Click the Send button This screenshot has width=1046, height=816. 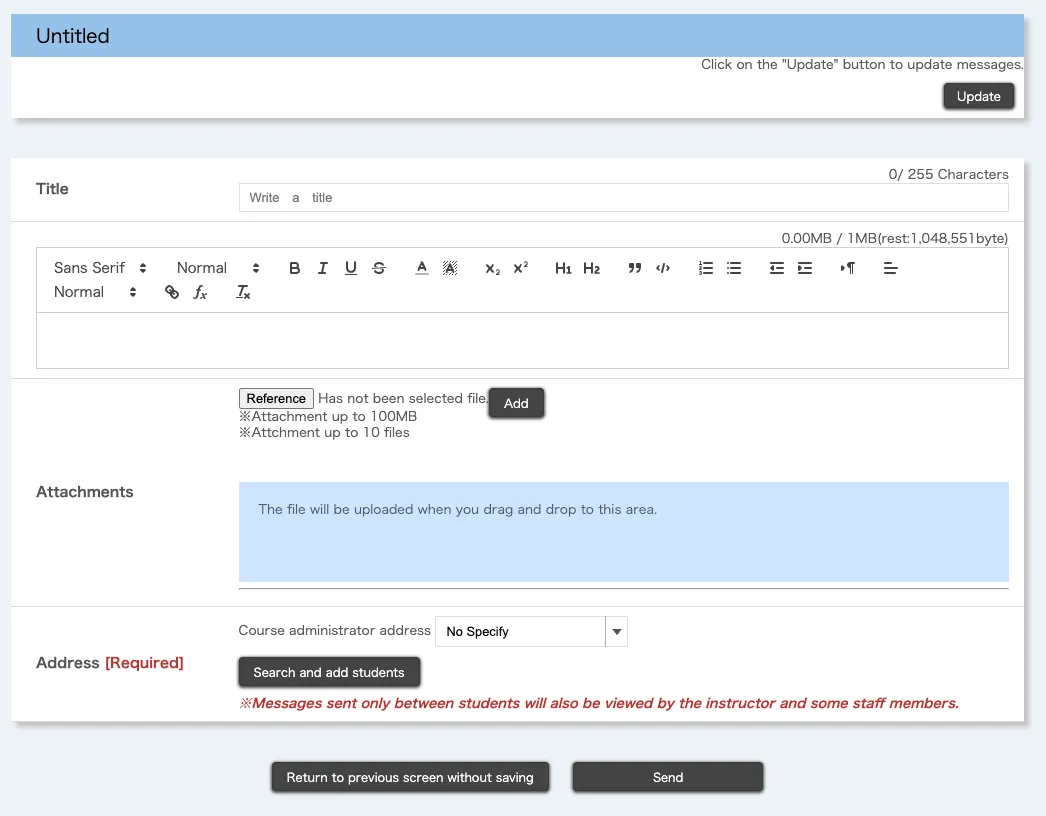(667, 777)
